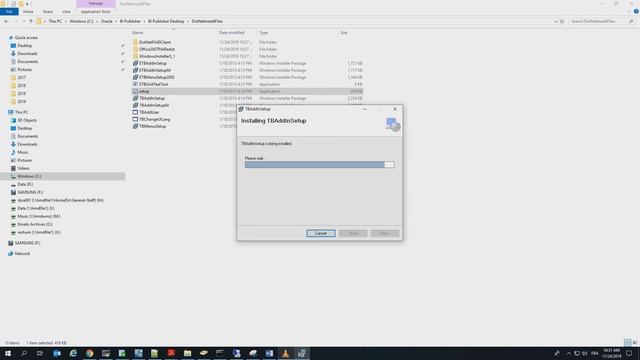Select the TBAddInSetup64 installer package

(154, 105)
